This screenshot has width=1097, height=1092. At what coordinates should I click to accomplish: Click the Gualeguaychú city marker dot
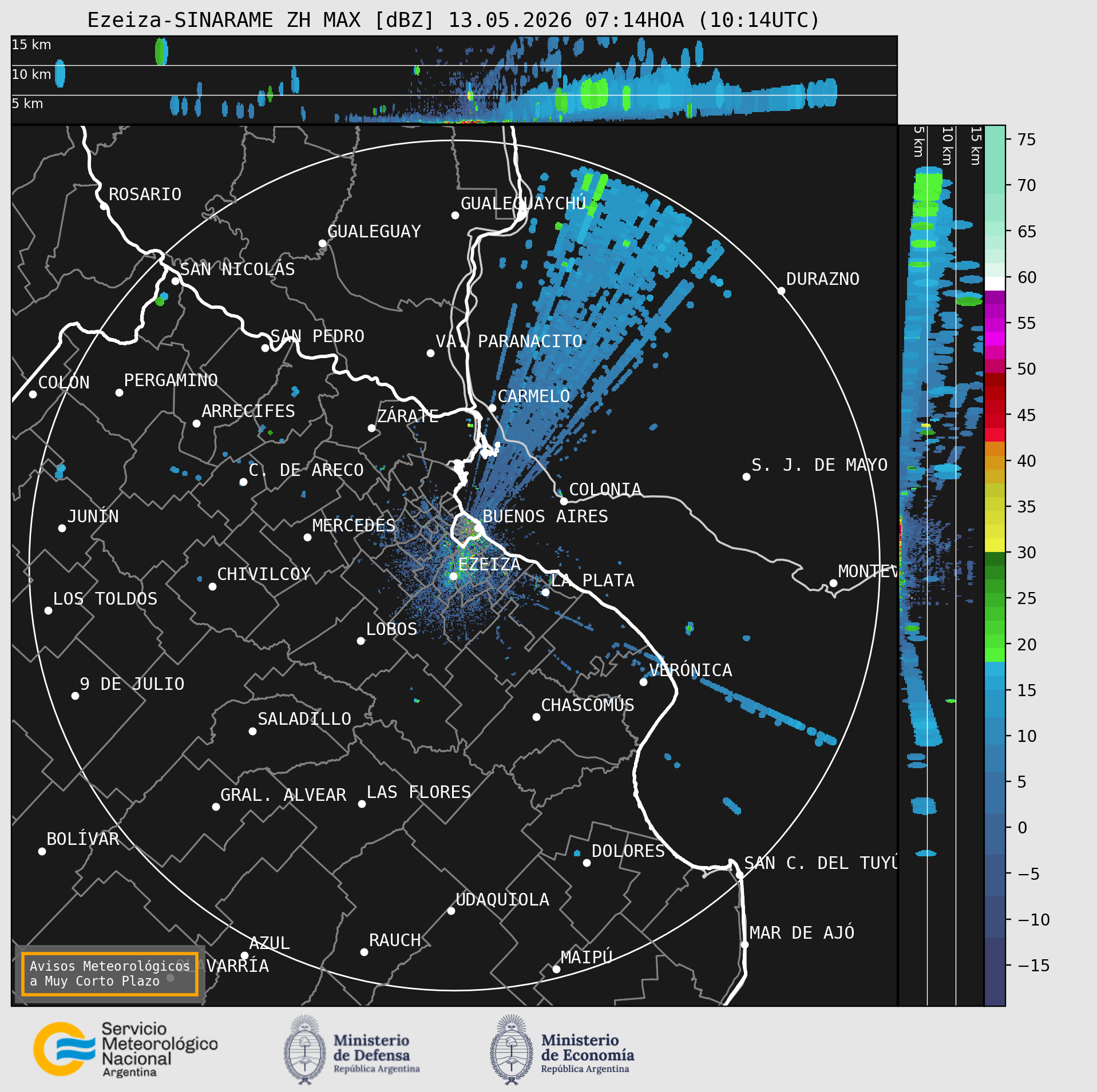pos(455,216)
